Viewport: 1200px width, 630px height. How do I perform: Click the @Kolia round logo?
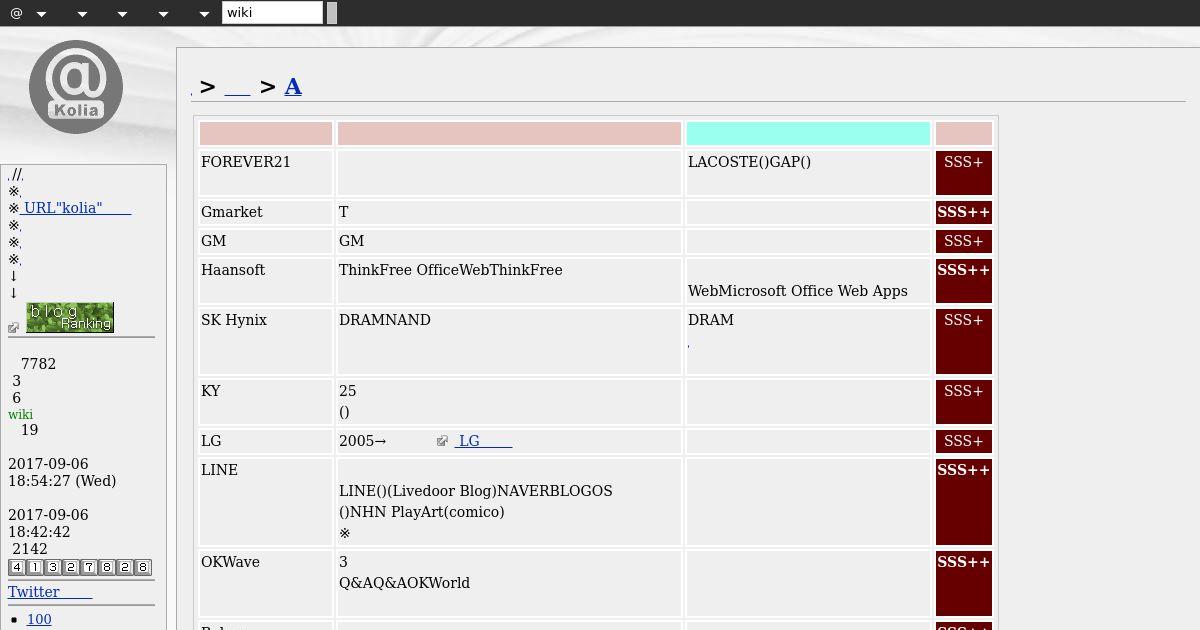click(76, 87)
